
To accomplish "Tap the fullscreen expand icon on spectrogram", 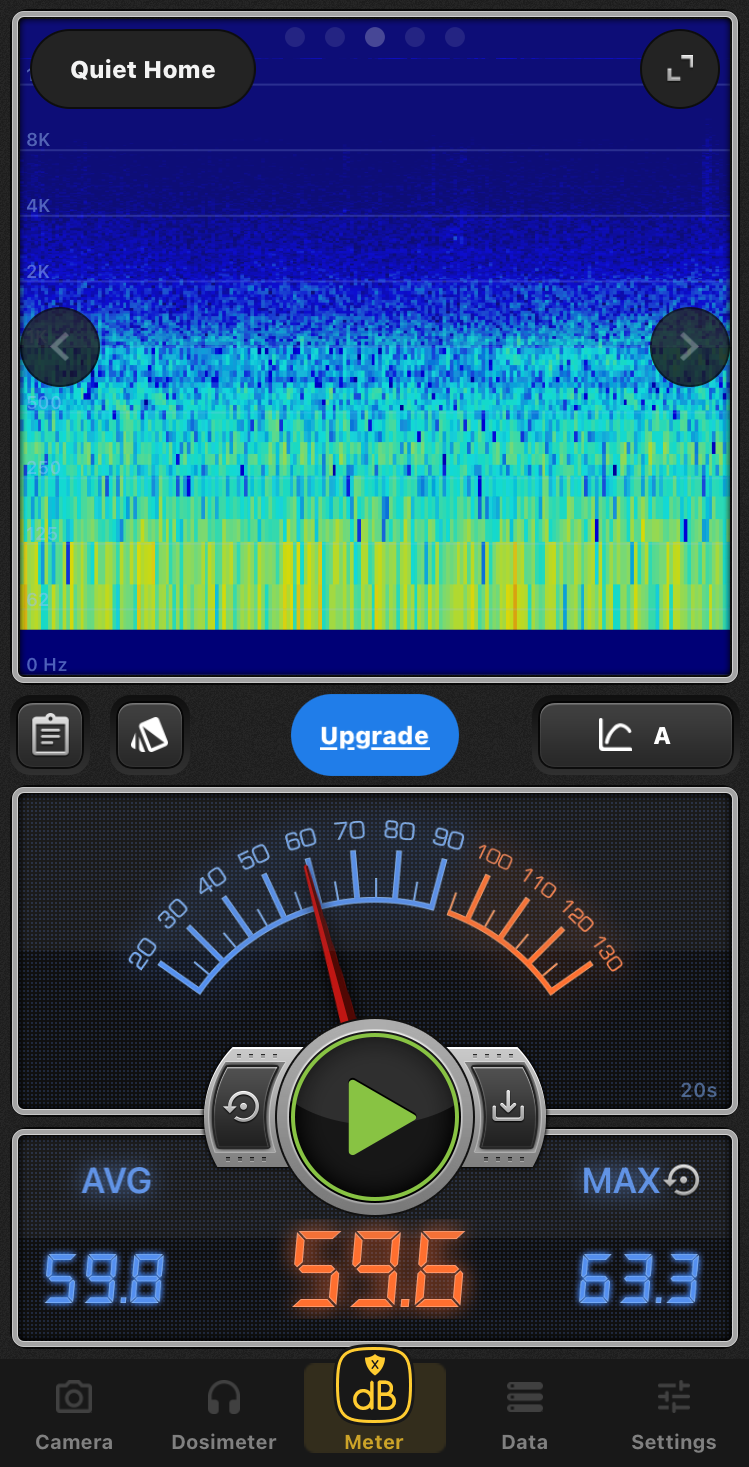I will pos(680,68).
